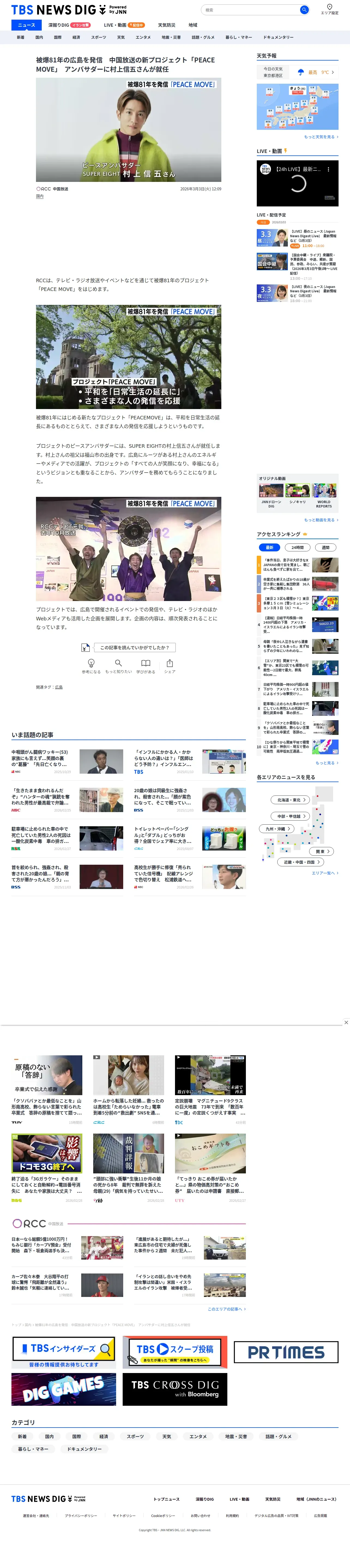Click the シェア share icon
Screen dimensions: 350x1568
click(x=170, y=663)
